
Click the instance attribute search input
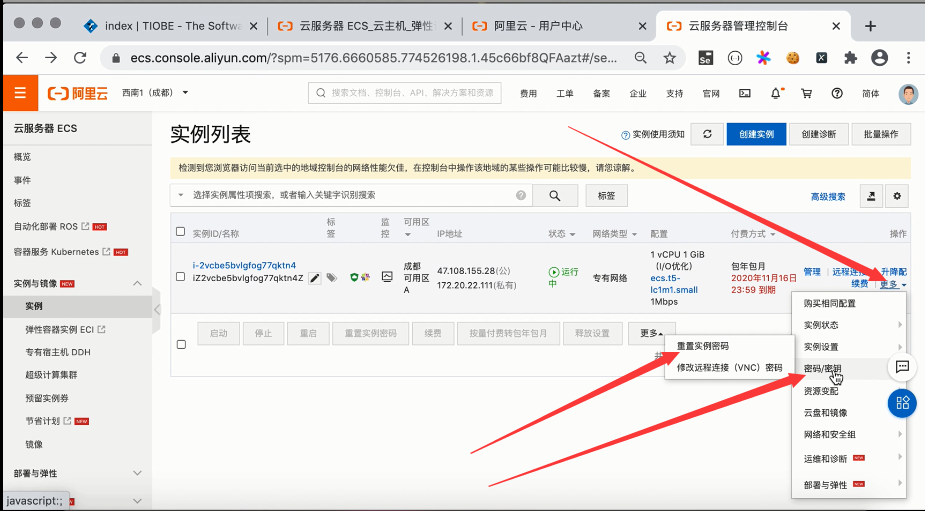pyautogui.click(x=354, y=195)
